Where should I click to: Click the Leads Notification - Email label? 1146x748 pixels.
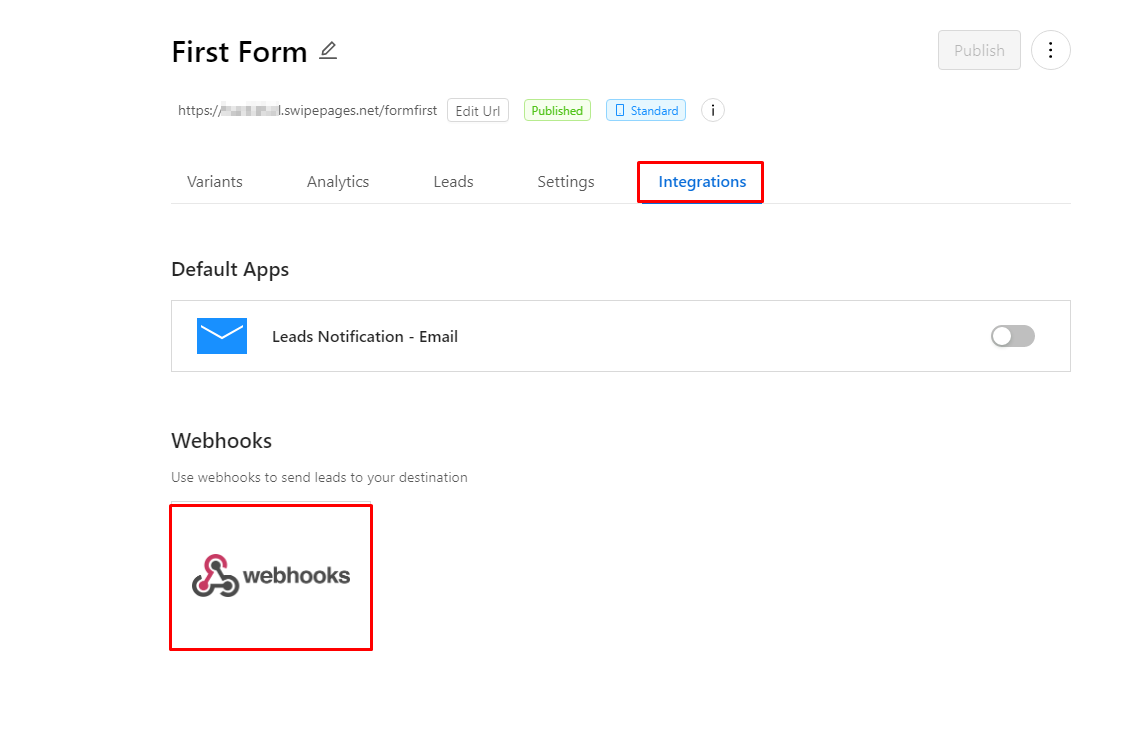coord(365,336)
